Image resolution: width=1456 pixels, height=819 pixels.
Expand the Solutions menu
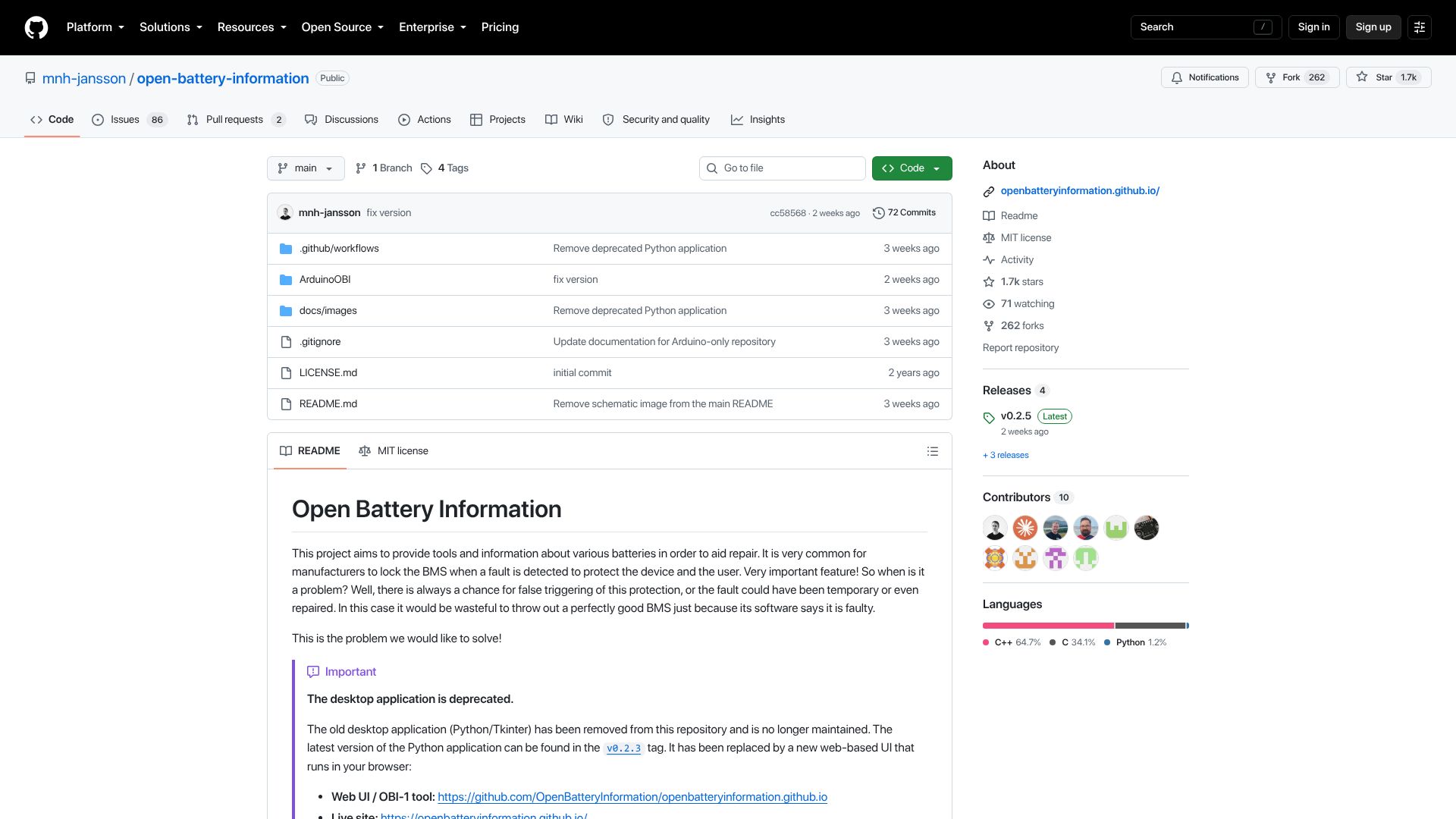[171, 27]
